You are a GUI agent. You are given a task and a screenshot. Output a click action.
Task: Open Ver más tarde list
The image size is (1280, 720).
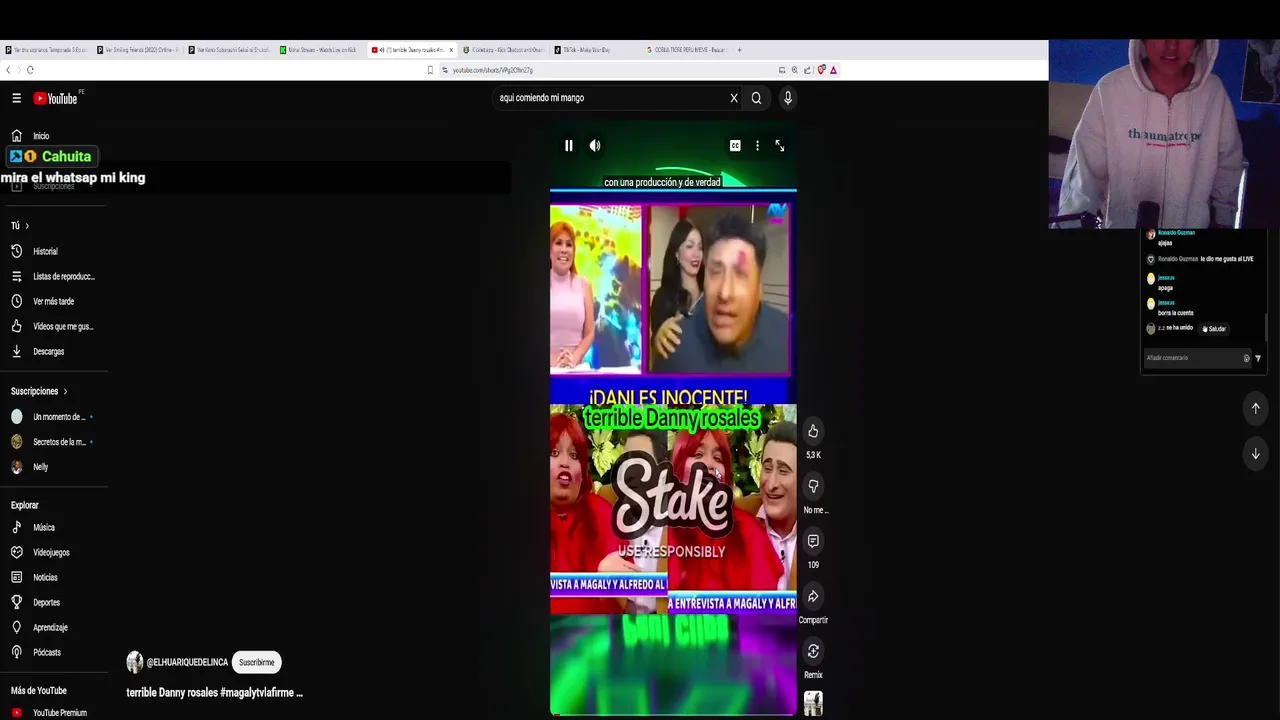pyautogui.click(x=55, y=301)
